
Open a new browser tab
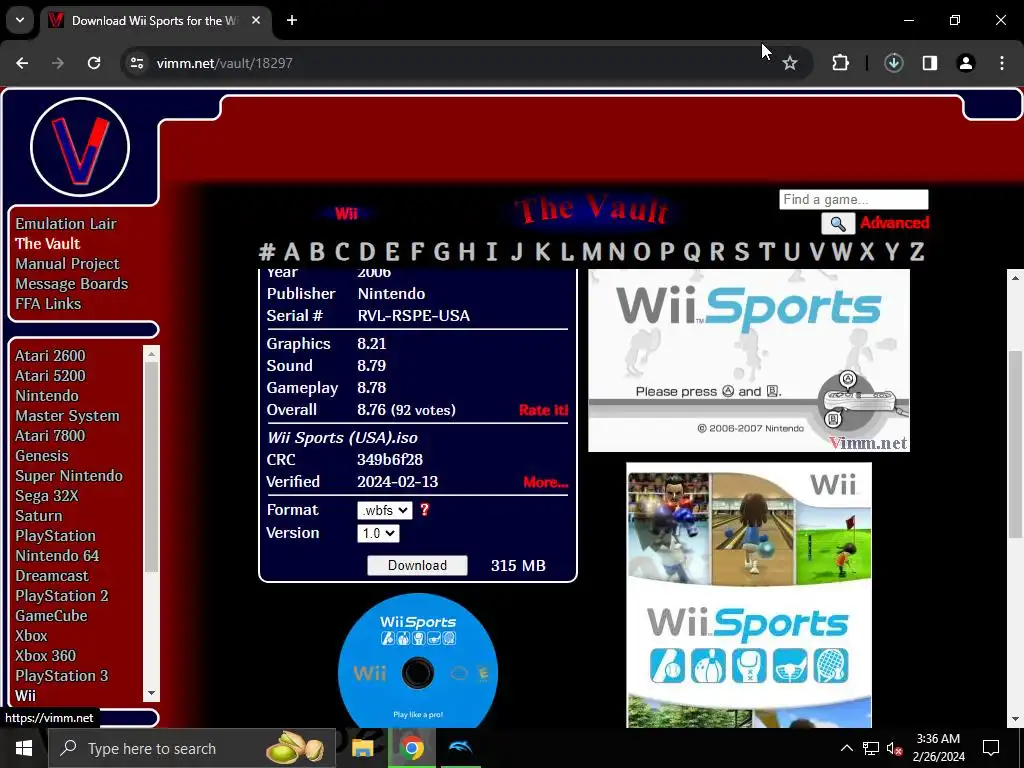(292, 20)
